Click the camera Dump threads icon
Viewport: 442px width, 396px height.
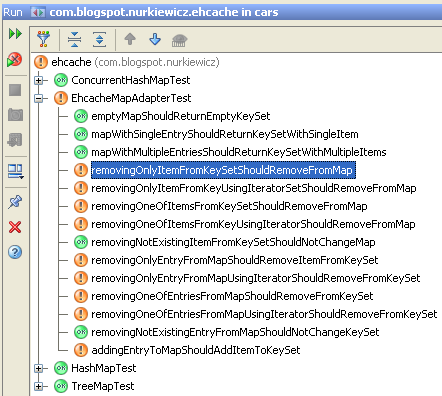15,115
